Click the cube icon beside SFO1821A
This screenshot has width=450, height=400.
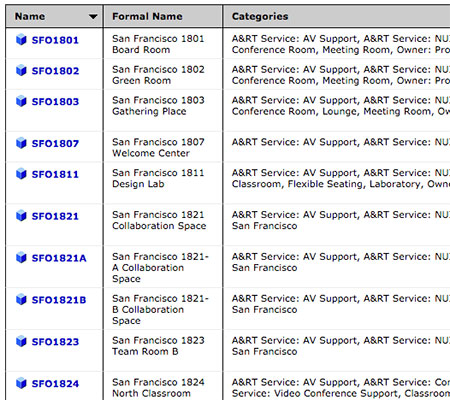[21, 258]
